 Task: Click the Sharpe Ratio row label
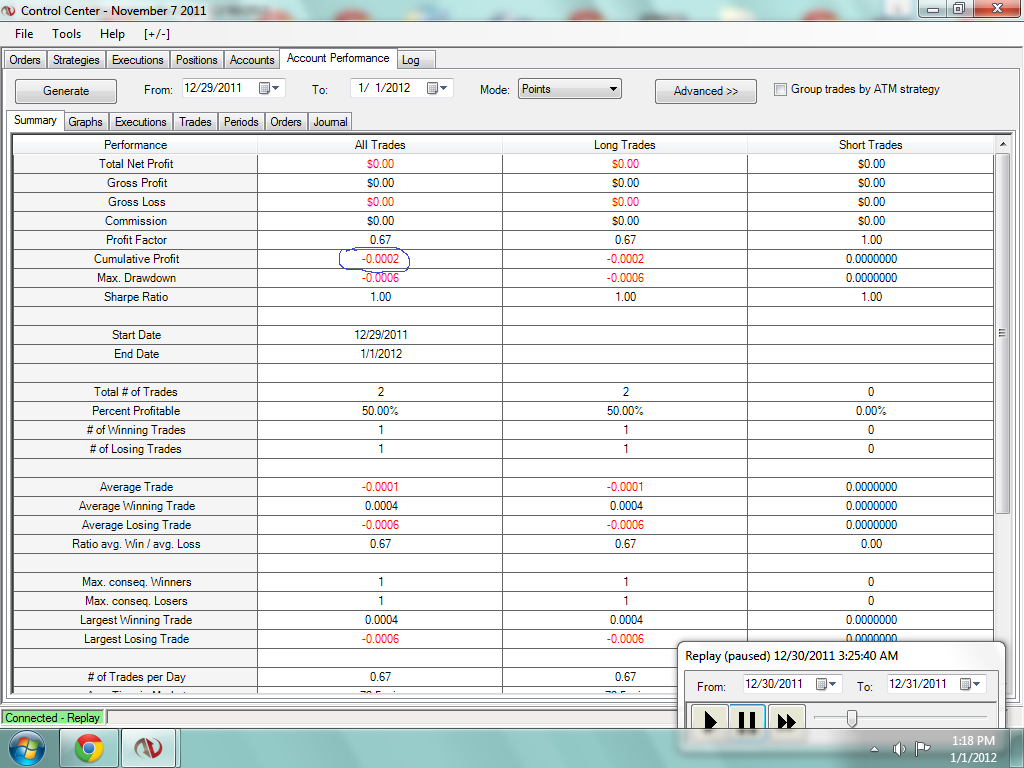coord(136,297)
